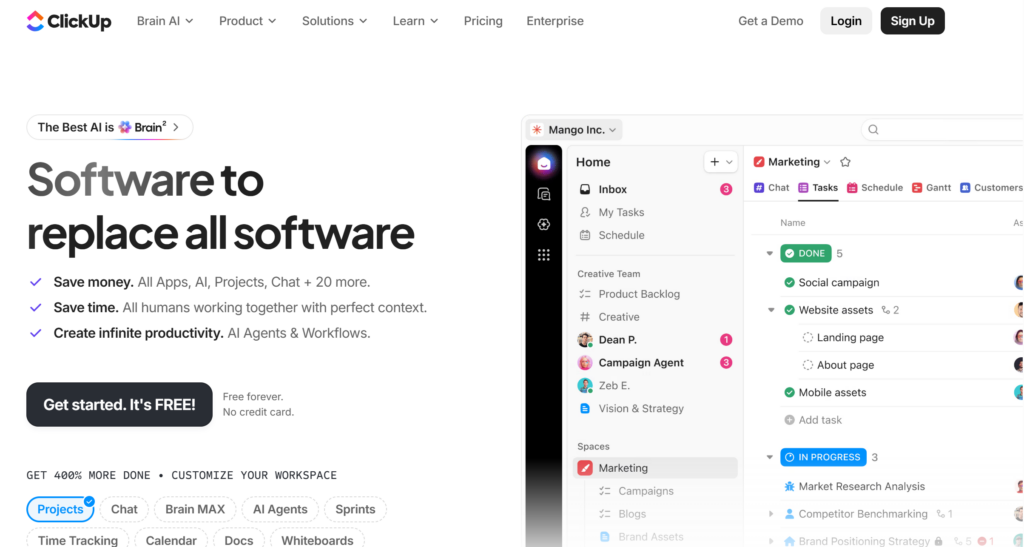Image resolution: width=1024 pixels, height=547 pixels.
Task: Collapse the DONE group
Action: pos(770,253)
